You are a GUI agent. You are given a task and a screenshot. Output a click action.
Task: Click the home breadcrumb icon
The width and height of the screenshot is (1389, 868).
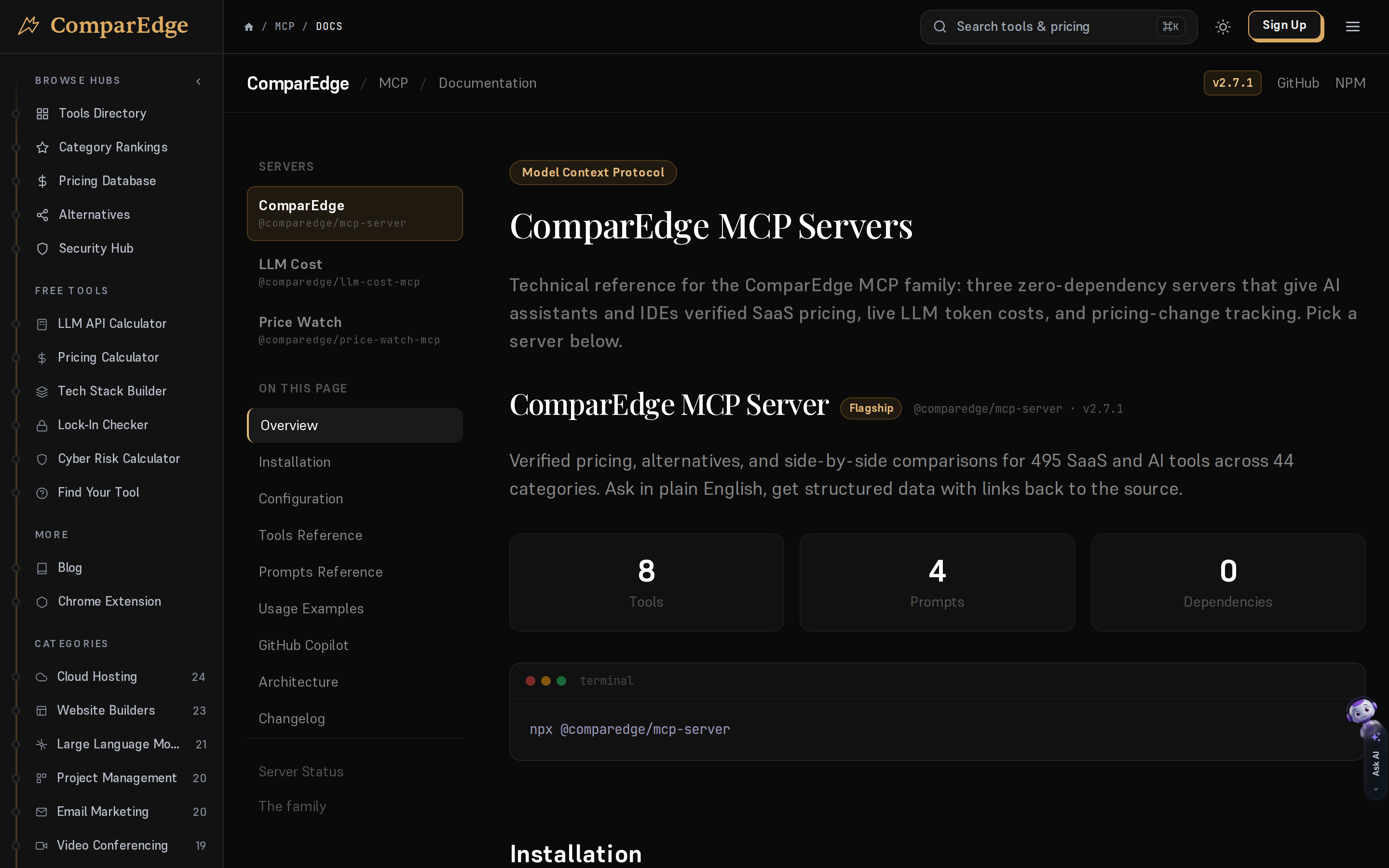tap(248, 27)
